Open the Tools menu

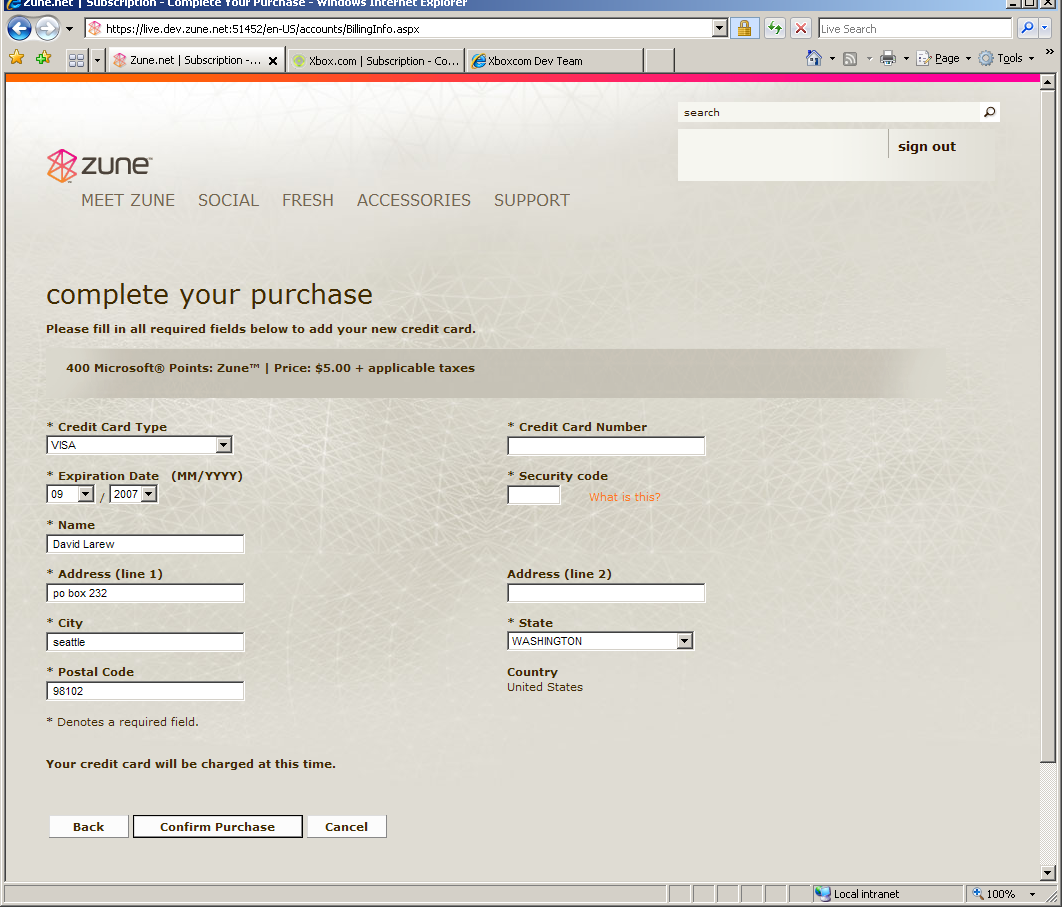1006,58
